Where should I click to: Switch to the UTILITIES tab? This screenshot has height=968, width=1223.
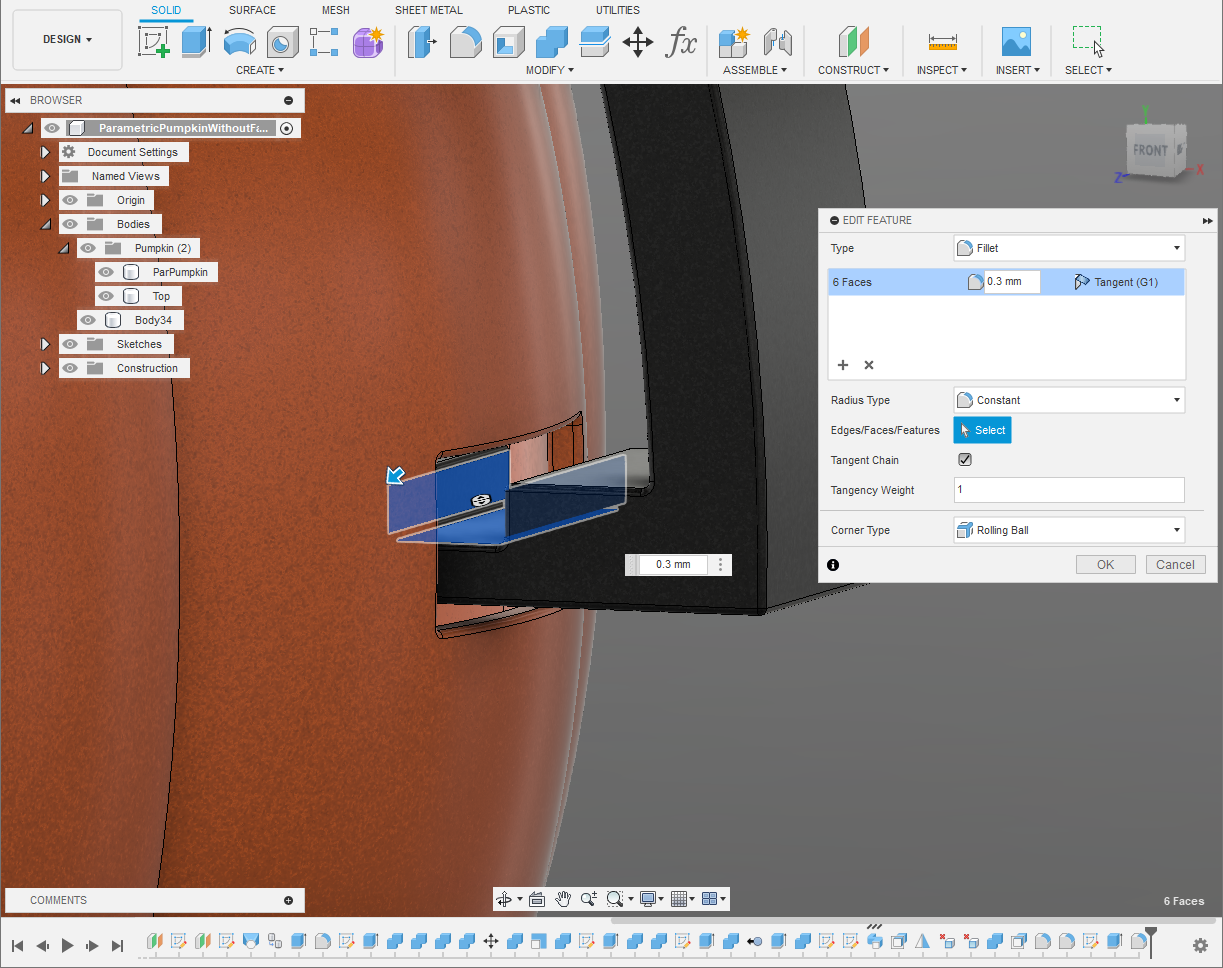(618, 10)
